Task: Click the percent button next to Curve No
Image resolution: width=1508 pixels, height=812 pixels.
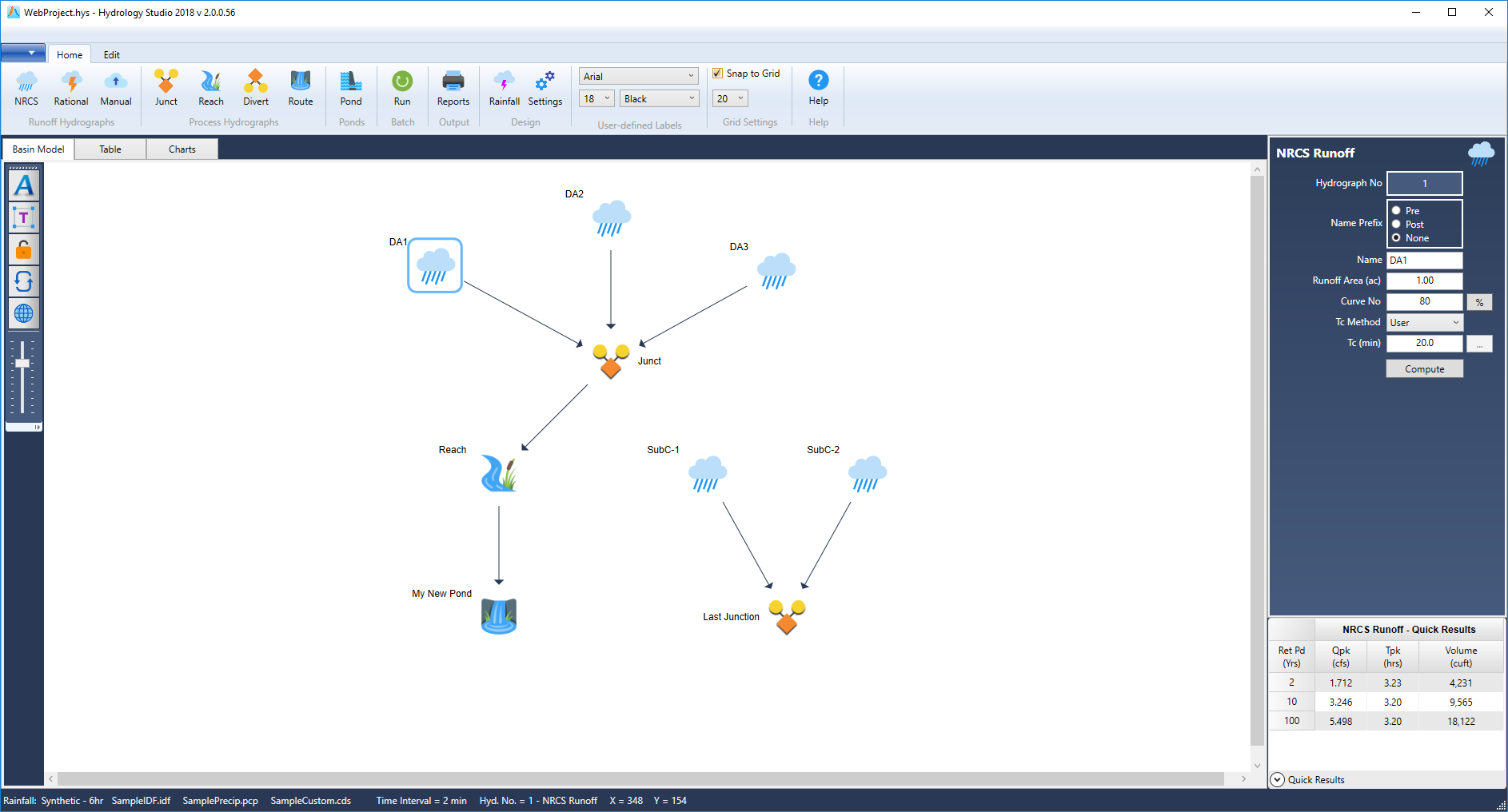Action: [1480, 301]
